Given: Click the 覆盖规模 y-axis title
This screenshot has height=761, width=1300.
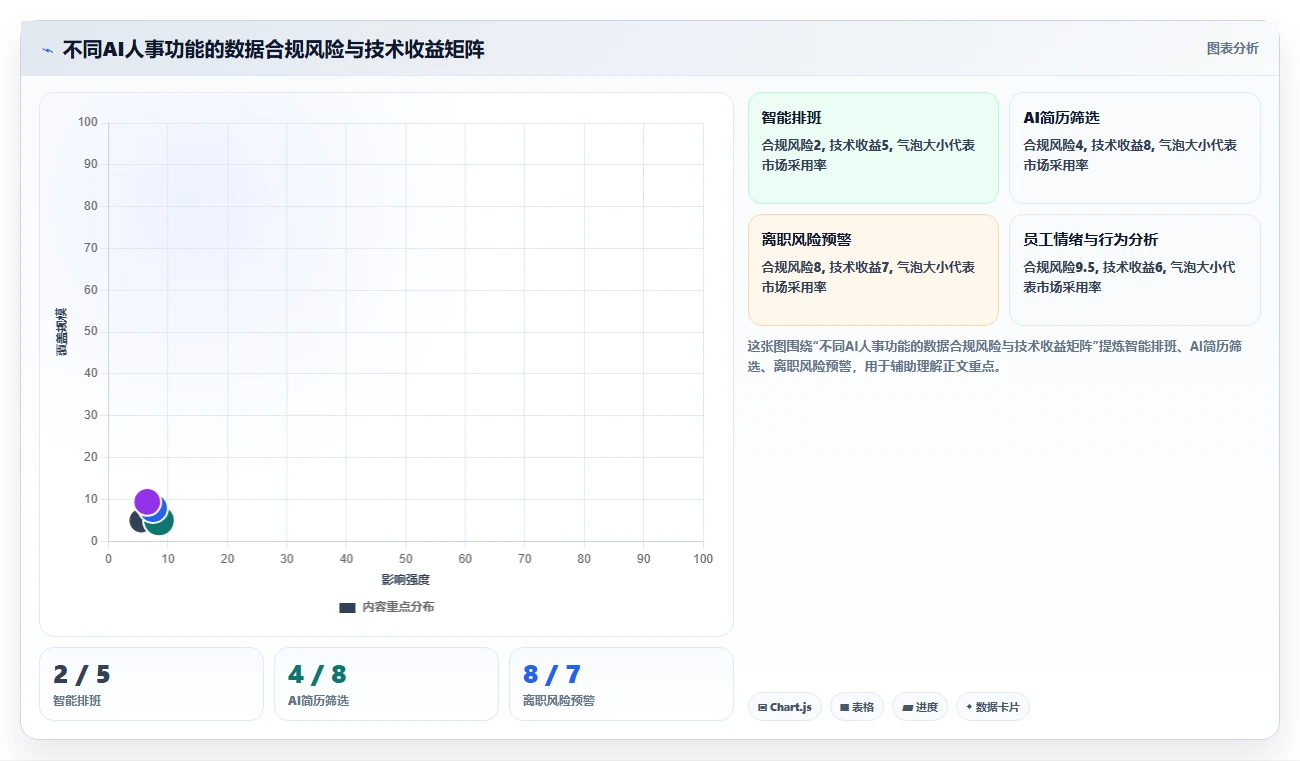Looking at the screenshot, I should click(61, 331).
